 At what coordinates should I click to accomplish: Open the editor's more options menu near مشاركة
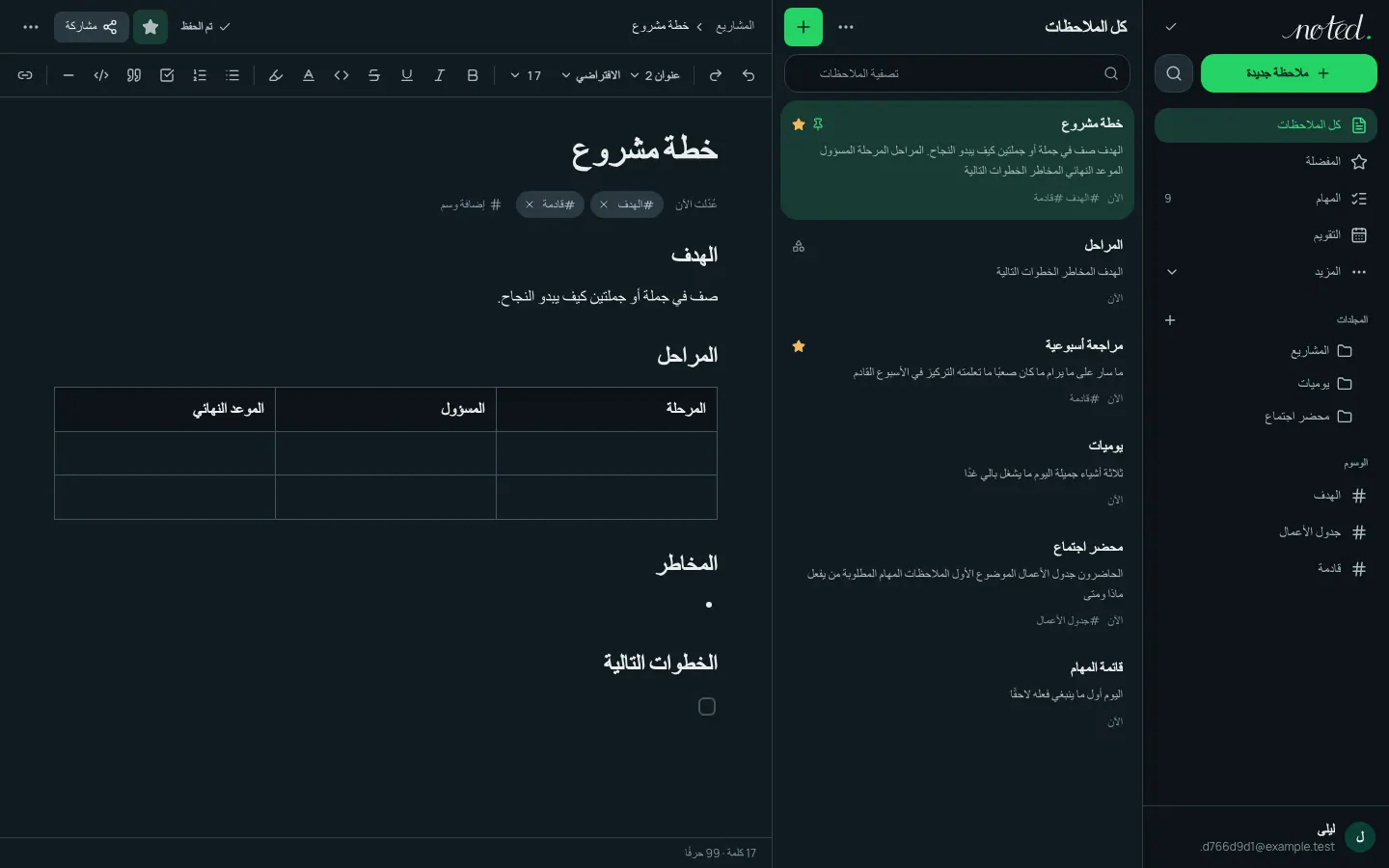click(31, 27)
